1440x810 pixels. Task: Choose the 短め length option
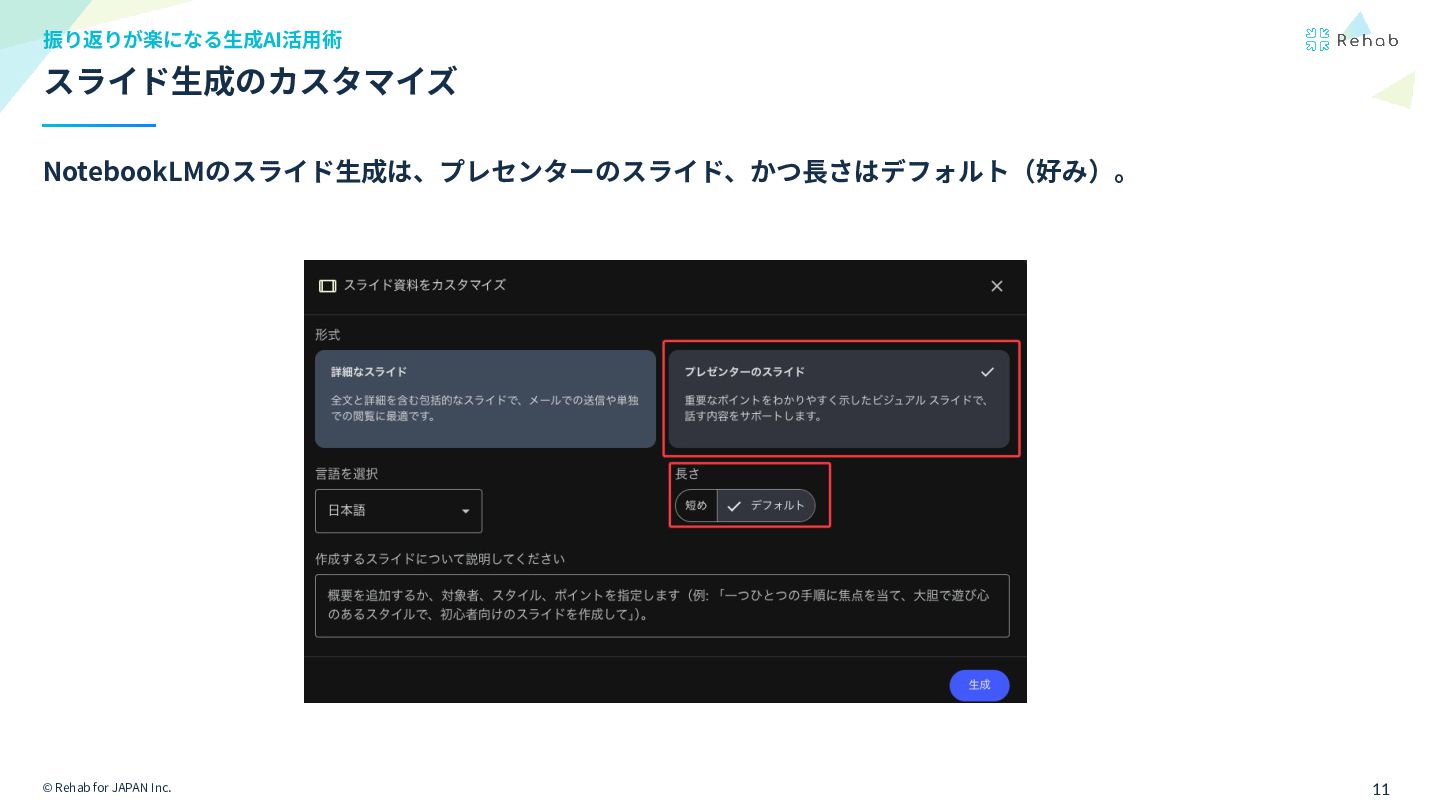696,506
